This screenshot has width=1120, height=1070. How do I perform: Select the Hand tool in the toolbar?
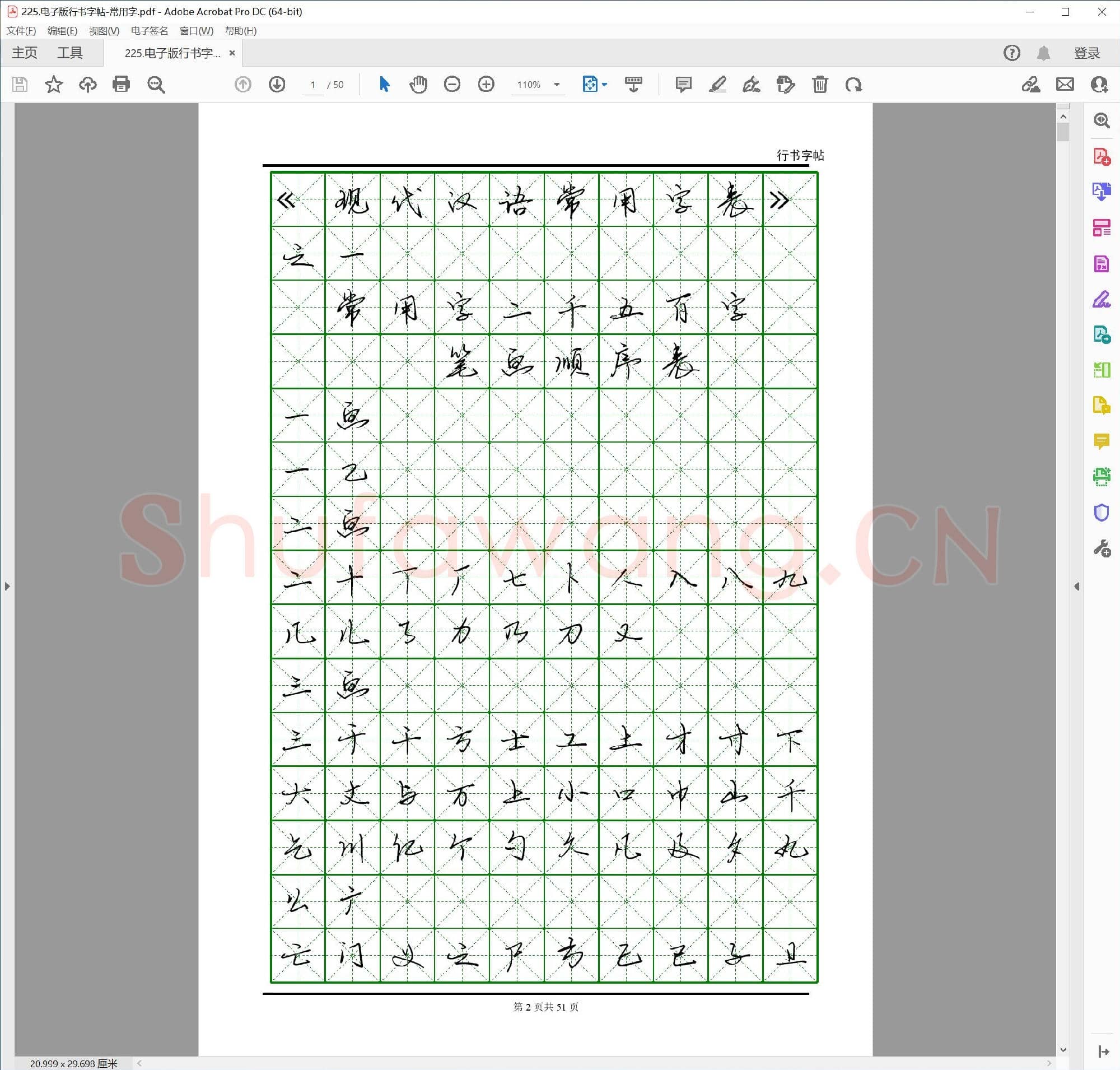pos(418,85)
